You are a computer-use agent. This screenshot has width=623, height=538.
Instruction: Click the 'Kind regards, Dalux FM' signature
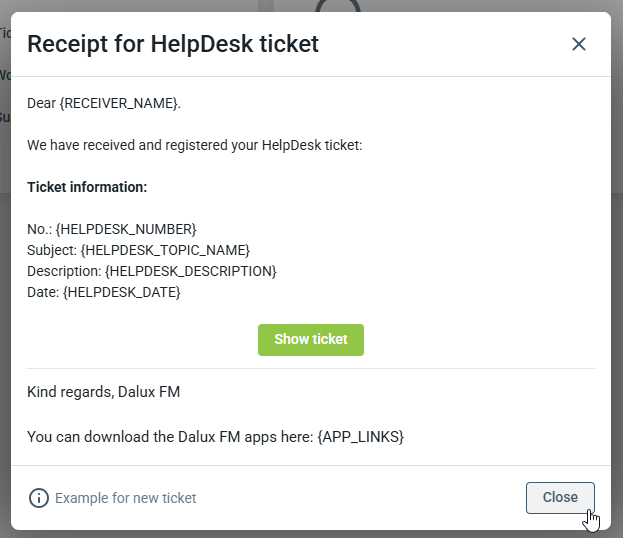click(103, 392)
